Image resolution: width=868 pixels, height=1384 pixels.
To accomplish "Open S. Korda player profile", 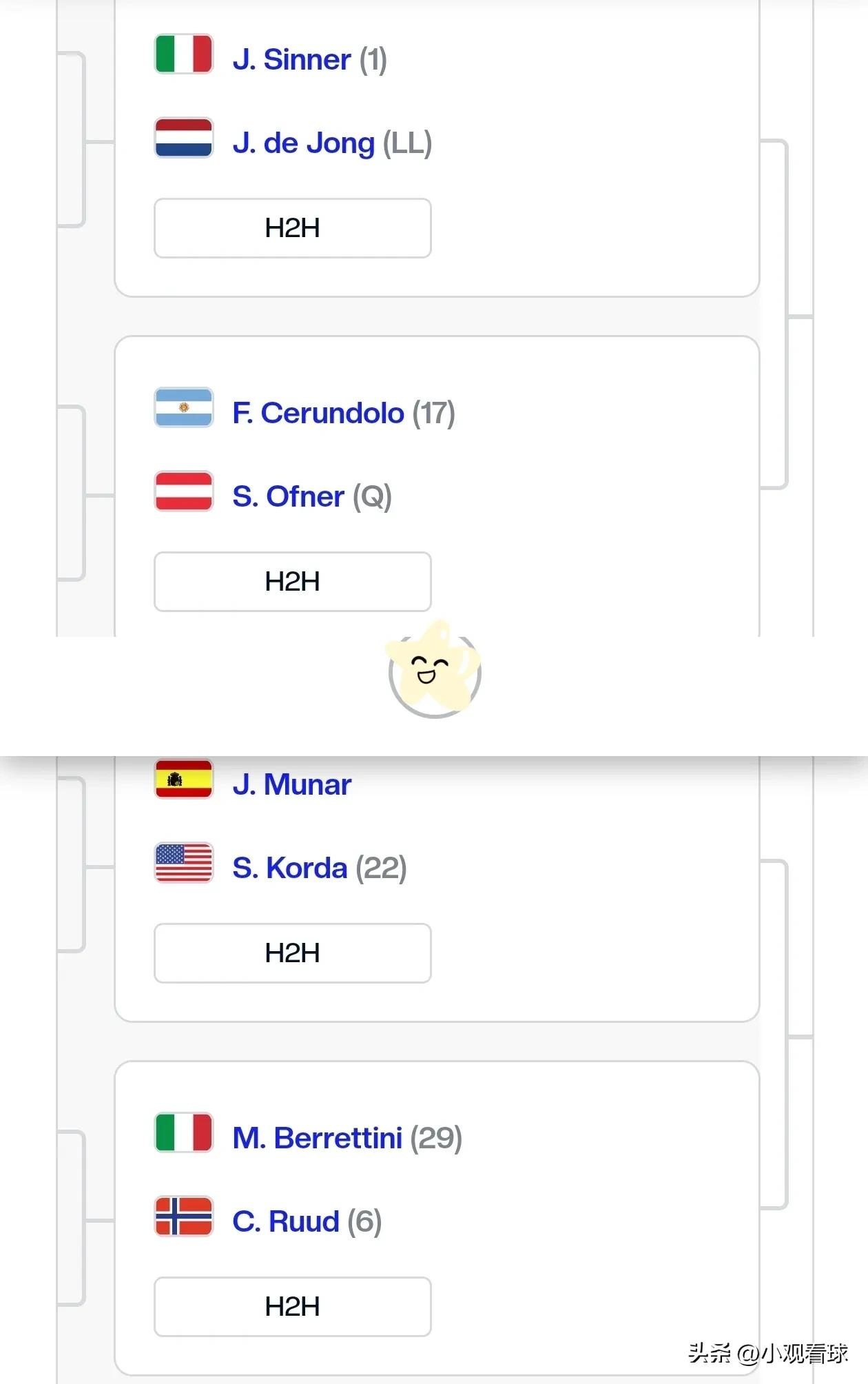I will pos(290,868).
